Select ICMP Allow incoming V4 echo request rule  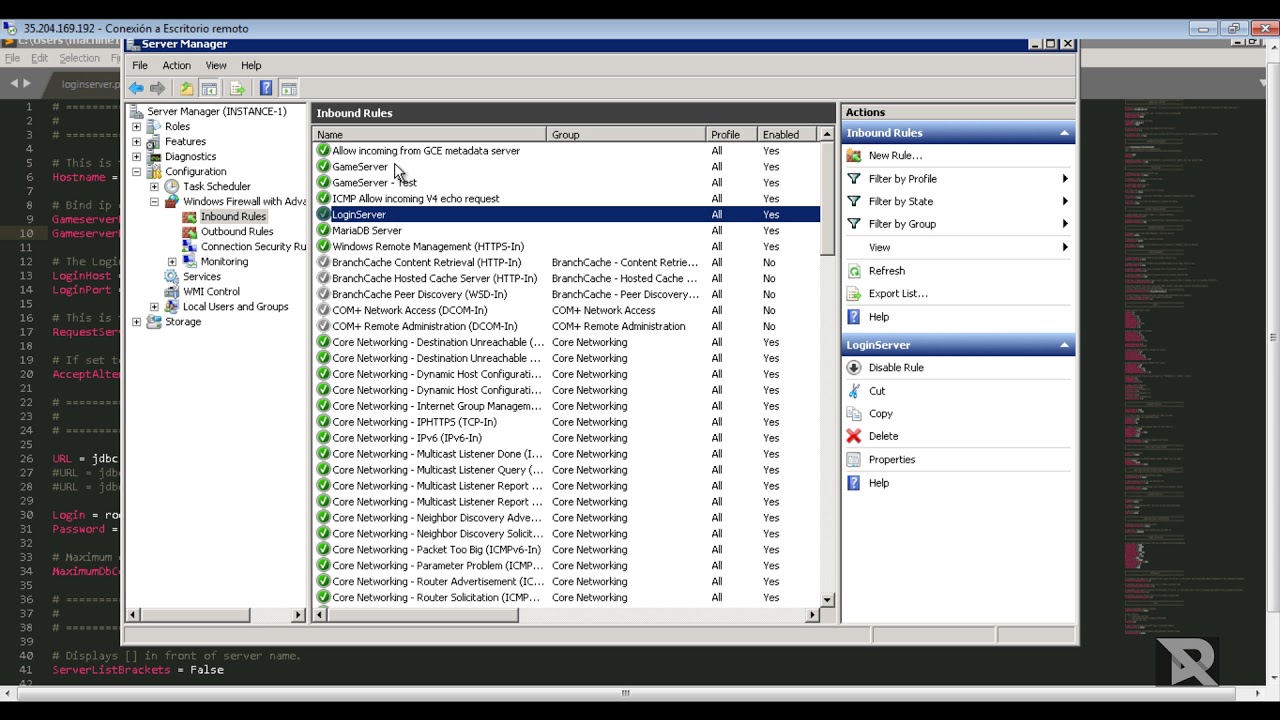click(415, 198)
